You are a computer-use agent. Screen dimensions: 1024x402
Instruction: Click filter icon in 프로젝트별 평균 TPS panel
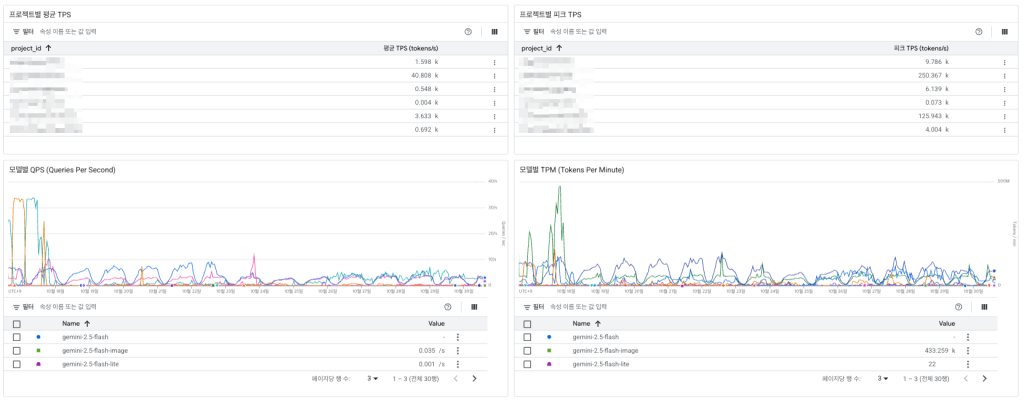tap(16, 31)
